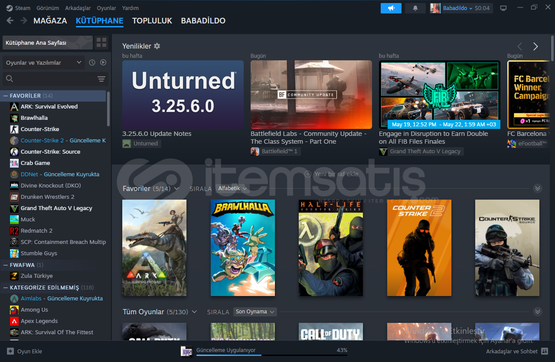Click the library sidebar scrollbar
555x362 pixels.
pos(108,108)
